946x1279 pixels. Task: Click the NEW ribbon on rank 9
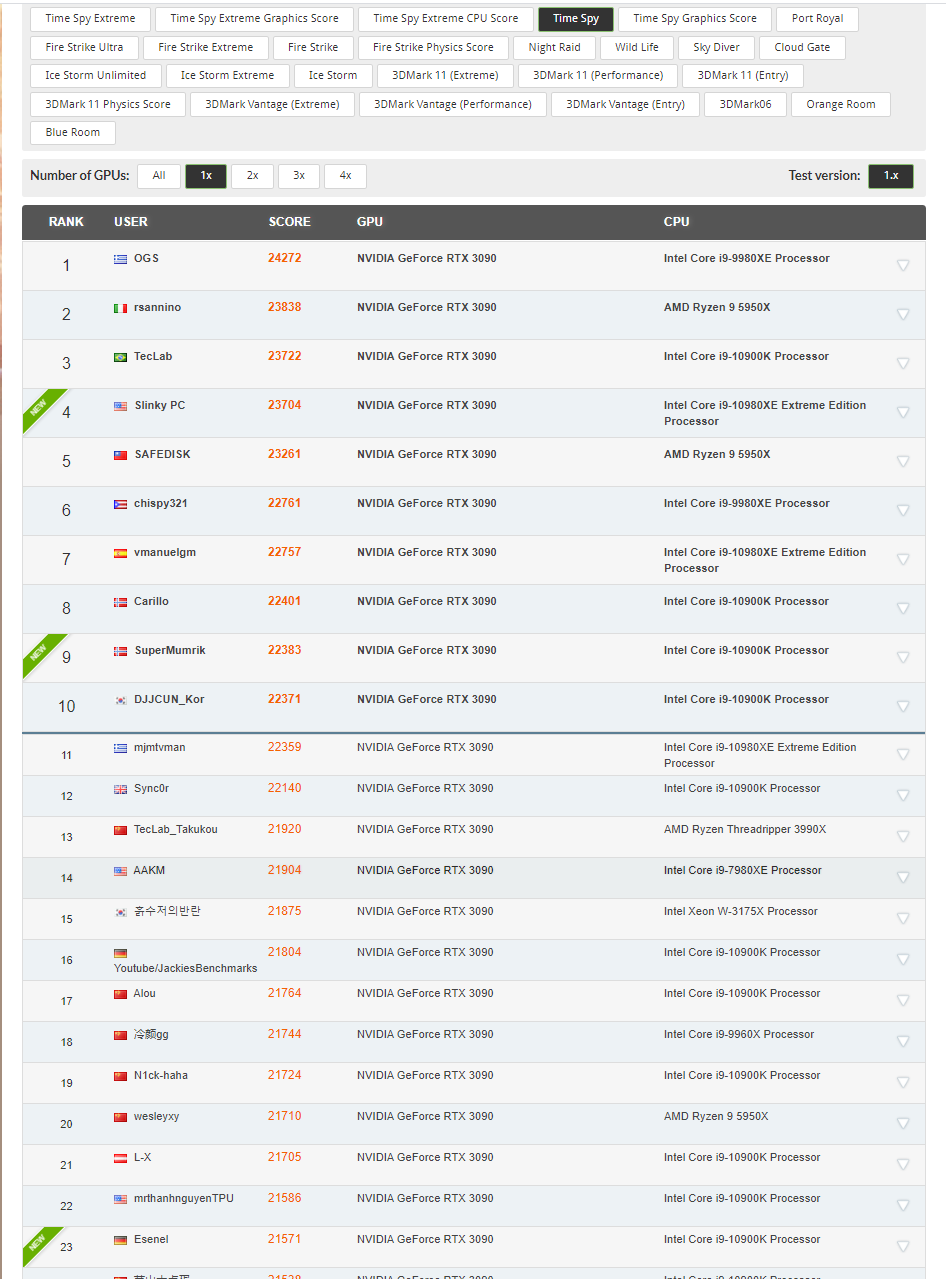point(40,652)
